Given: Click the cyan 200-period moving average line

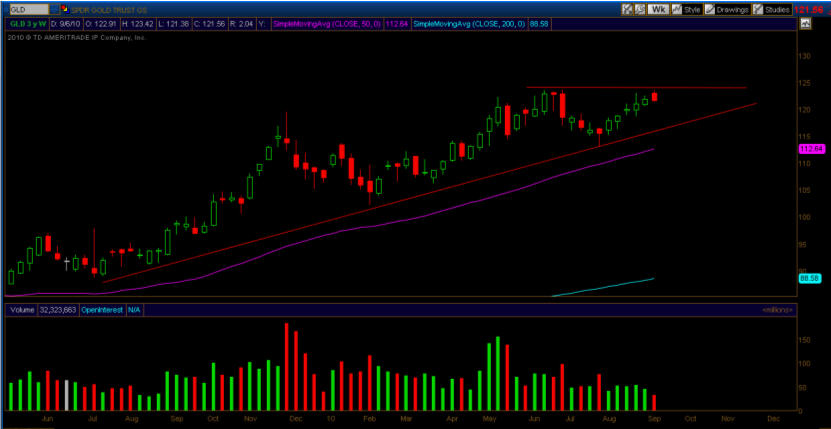Looking at the screenshot, I should tap(603, 287).
